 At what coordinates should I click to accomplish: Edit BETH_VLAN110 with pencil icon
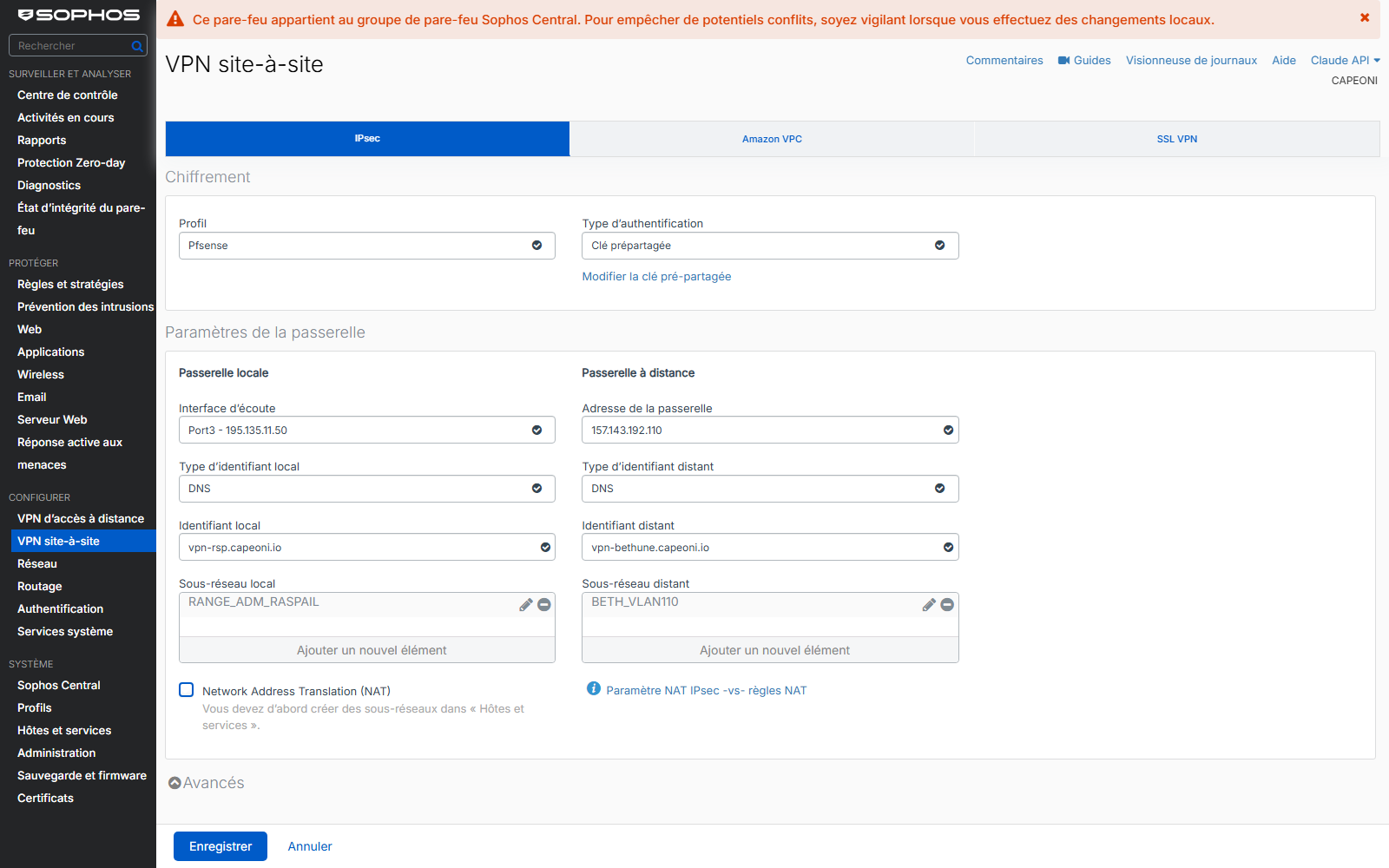pyautogui.click(x=929, y=605)
